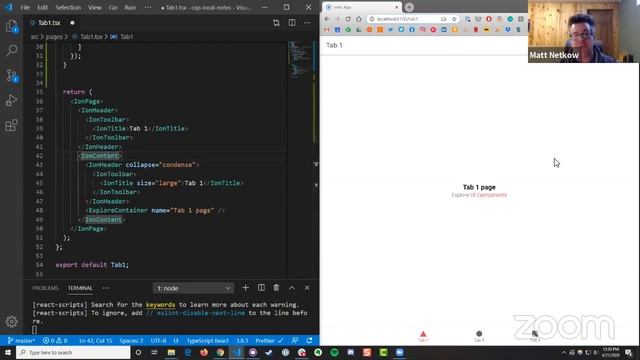Click 'UTF-8' encoding in status bar
This screenshot has width=640, height=360.
(x=158, y=340)
